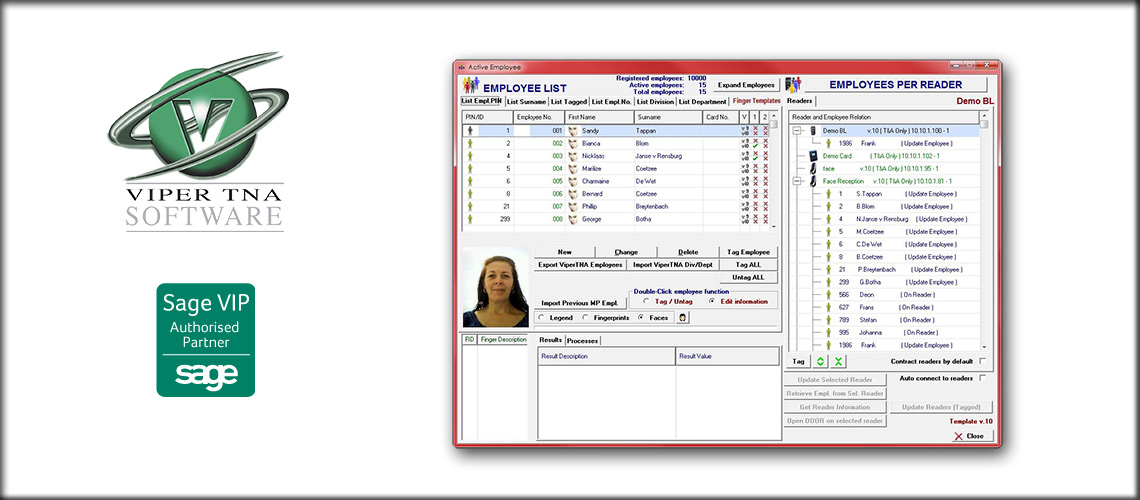Image resolution: width=1140 pixels, height=500 pixels.
Task: Switch to the List Tagged tab
Action: pos(569,102)
